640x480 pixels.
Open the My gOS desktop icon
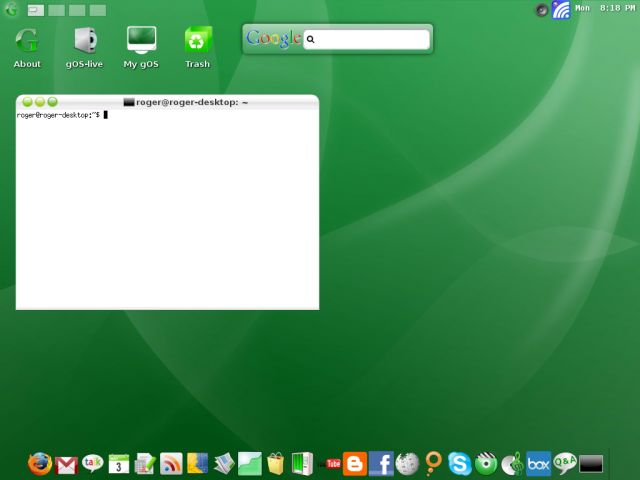click(x=141, y=48)
